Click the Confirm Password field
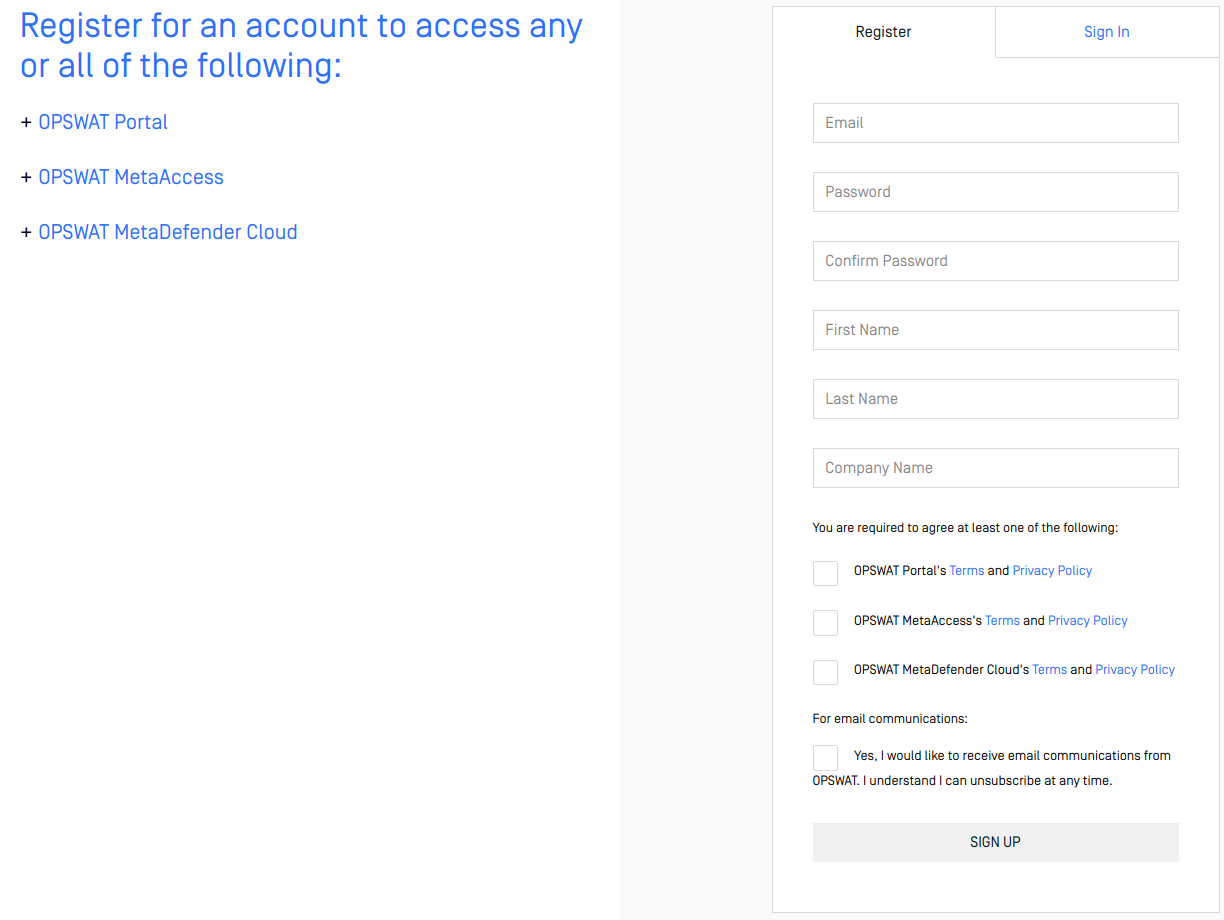 tap(996, 261)
